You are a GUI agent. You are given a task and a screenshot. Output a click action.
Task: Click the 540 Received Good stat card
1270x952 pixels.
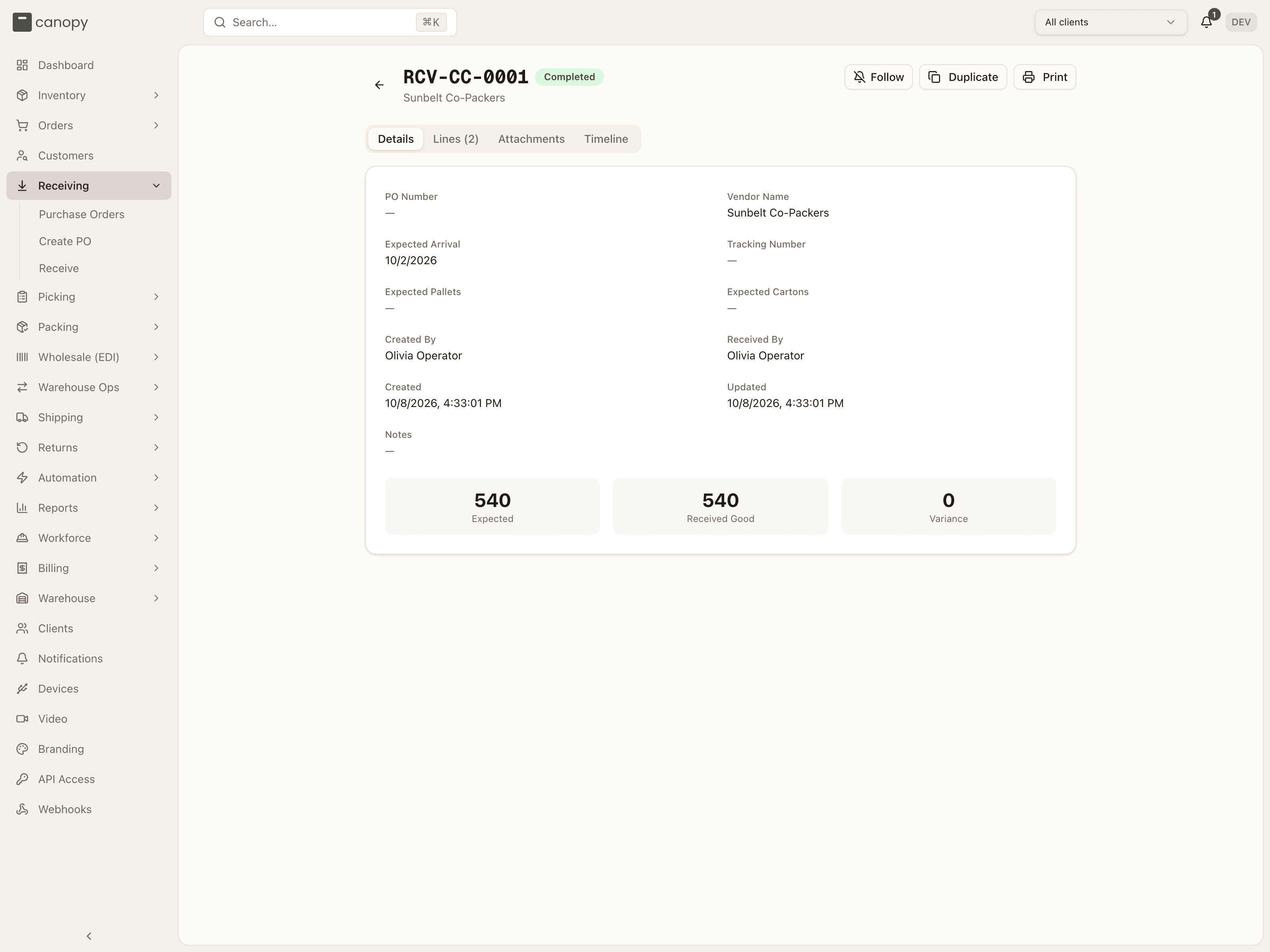coord(720,506)
